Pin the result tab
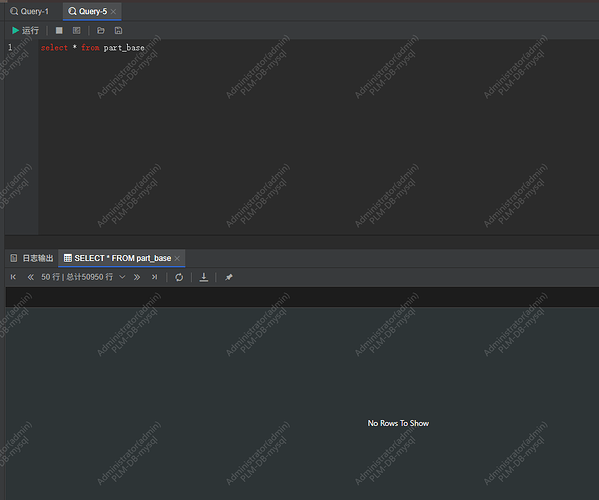Screen dimensions: 599x500 point(229,277)
